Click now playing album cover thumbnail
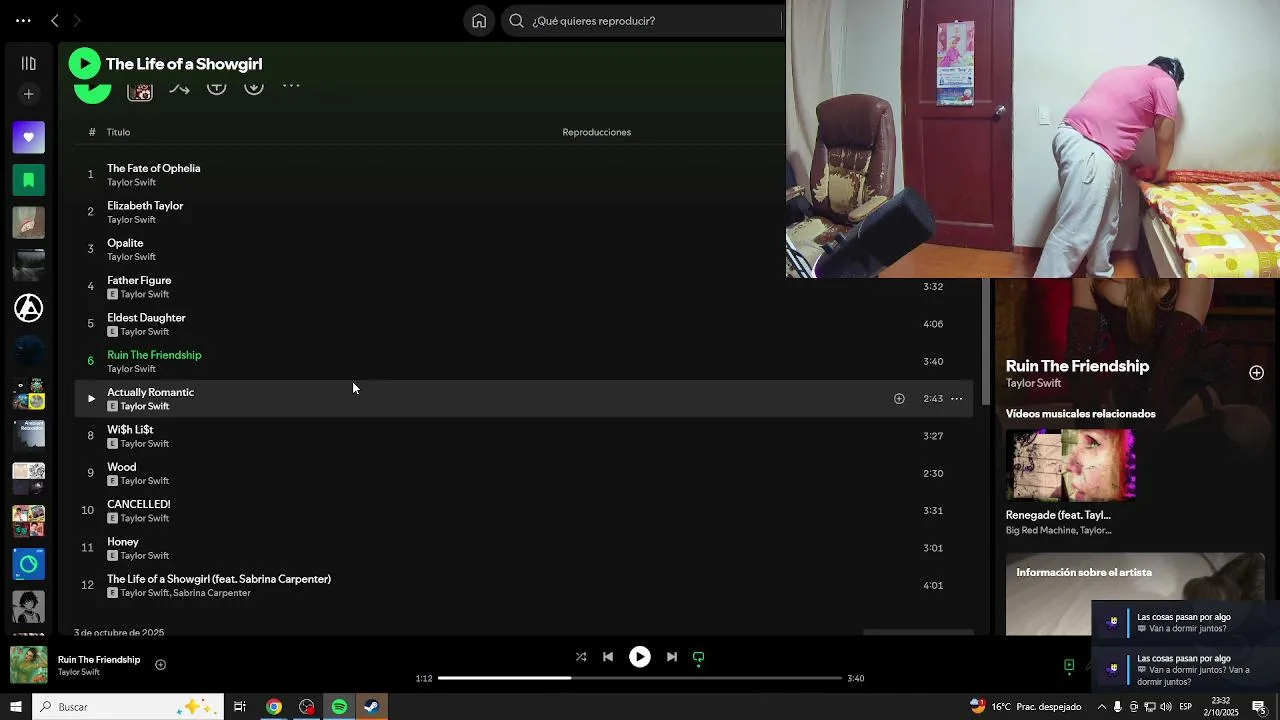 pos(28,665)
